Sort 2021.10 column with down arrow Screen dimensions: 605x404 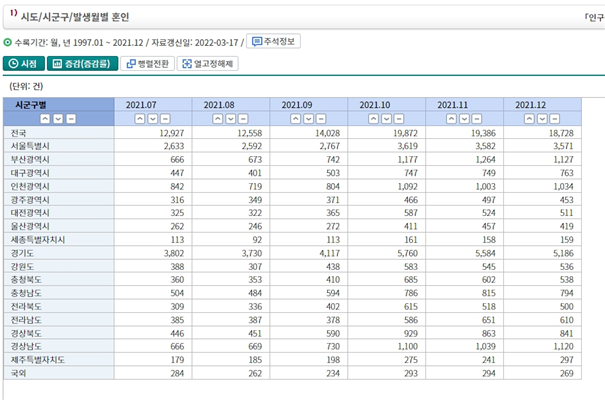pos(386,119)
